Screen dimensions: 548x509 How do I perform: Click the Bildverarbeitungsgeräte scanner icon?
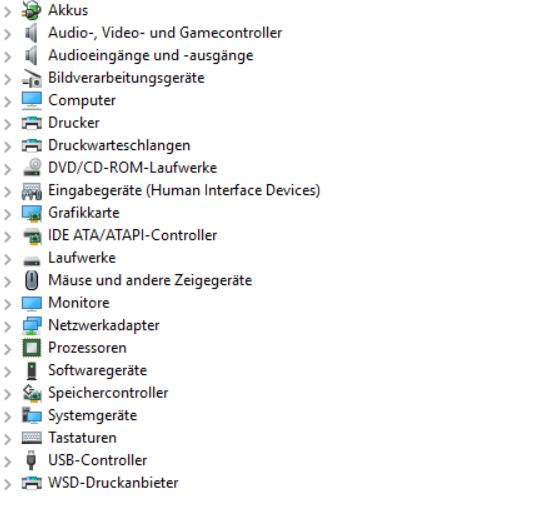pyautogui.click(x=31, y=78)
